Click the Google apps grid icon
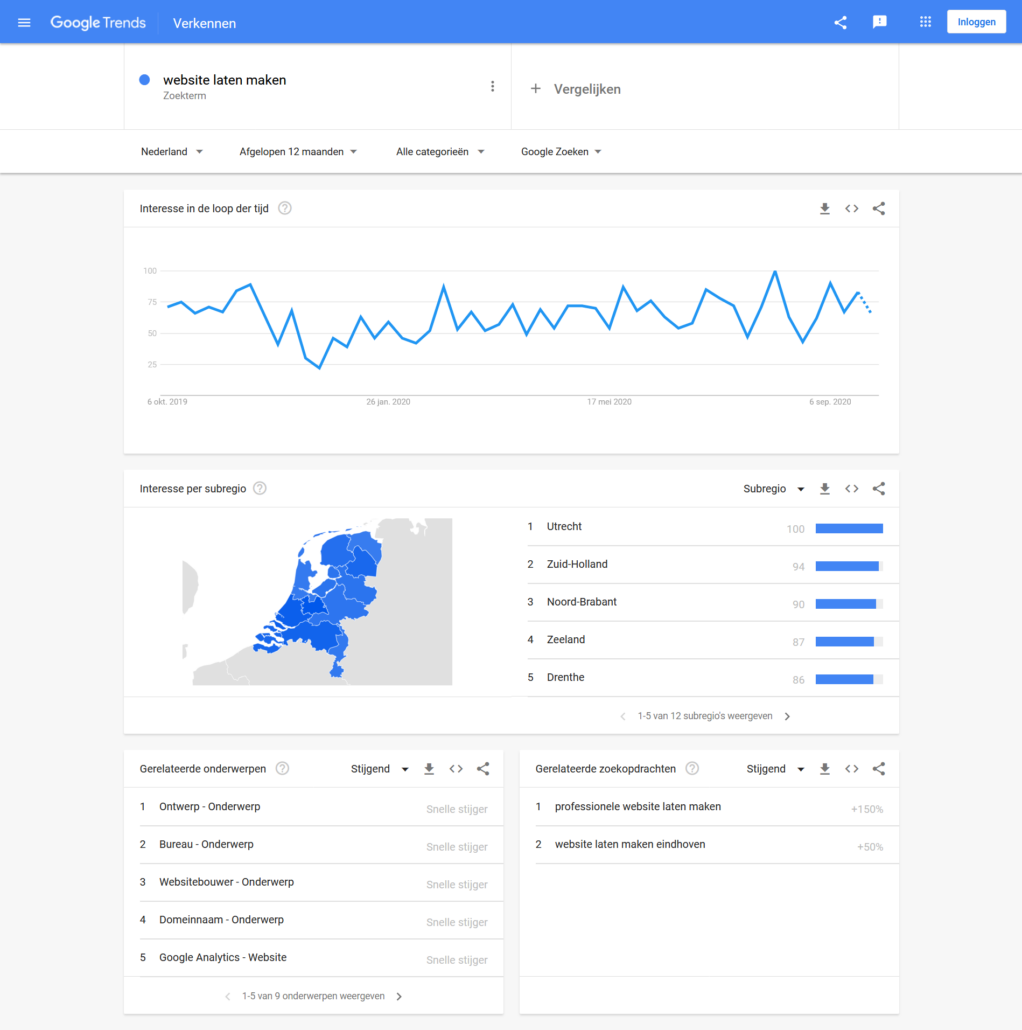The width and height of the screenshot is (1022, 1030). pos(925,21)
